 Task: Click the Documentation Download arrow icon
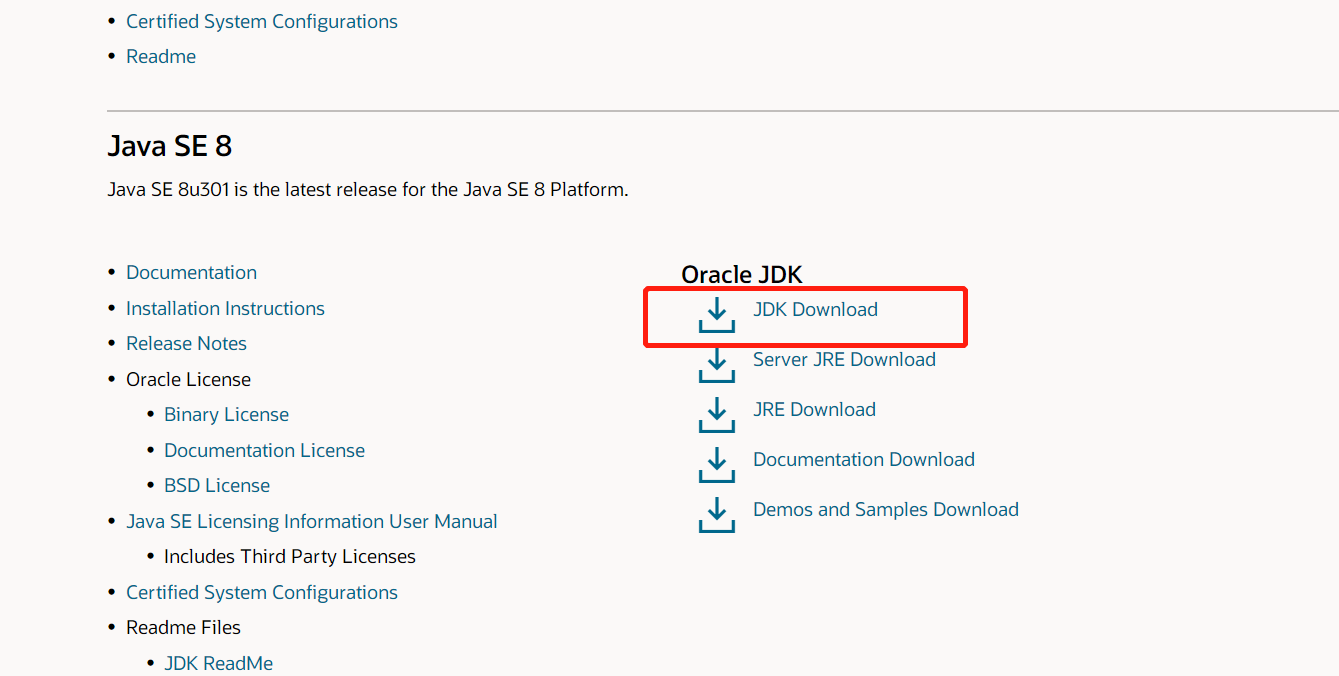coord(716,464)
